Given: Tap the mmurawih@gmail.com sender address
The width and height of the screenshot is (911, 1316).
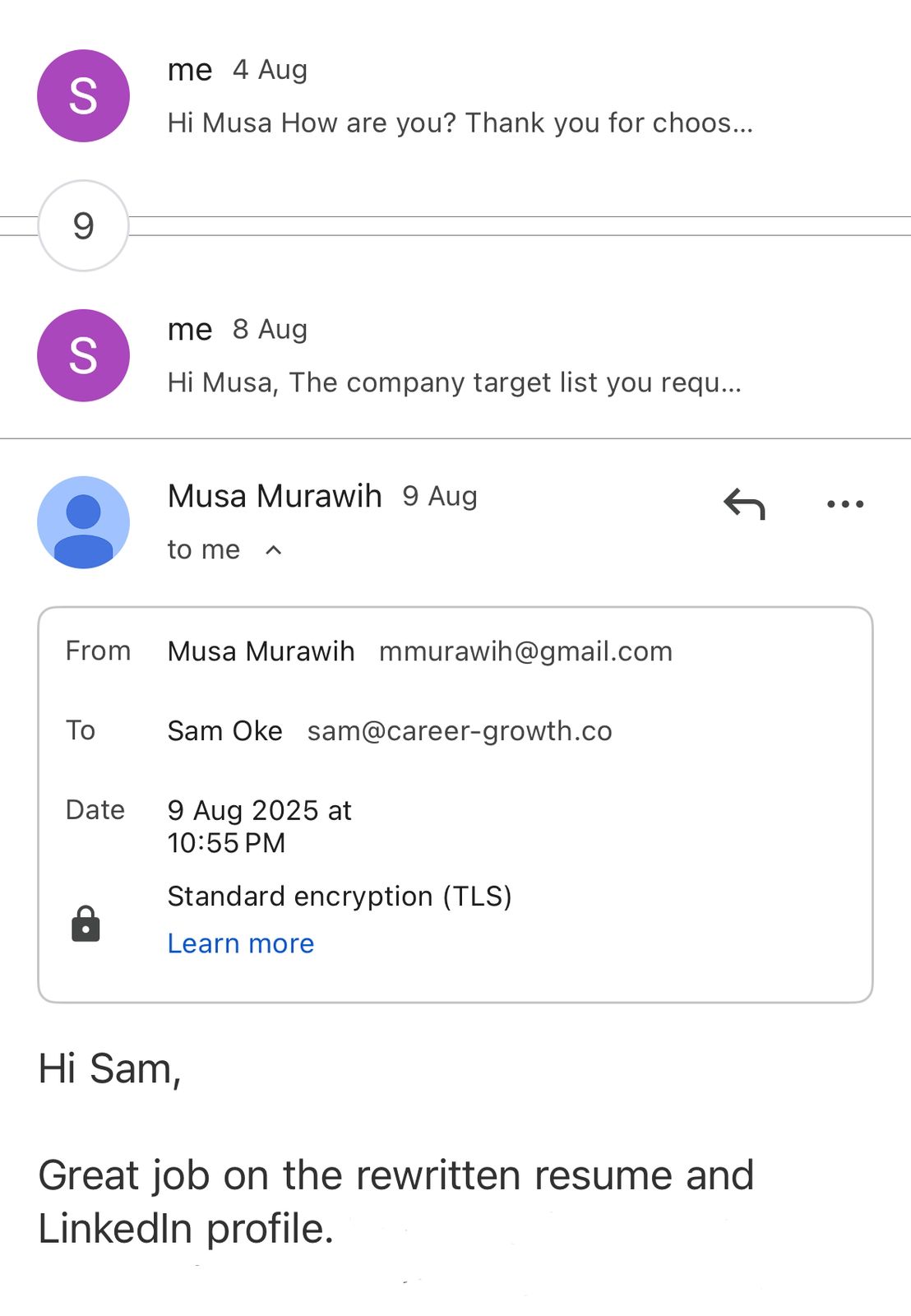Looking at the screenshot, I should coord(525,651).
